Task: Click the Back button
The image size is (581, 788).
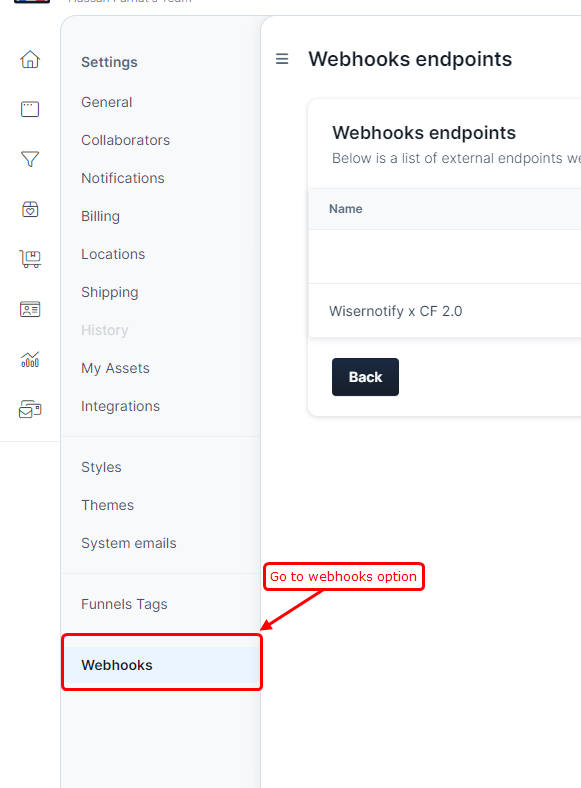Action: click(x=365, y=377)
